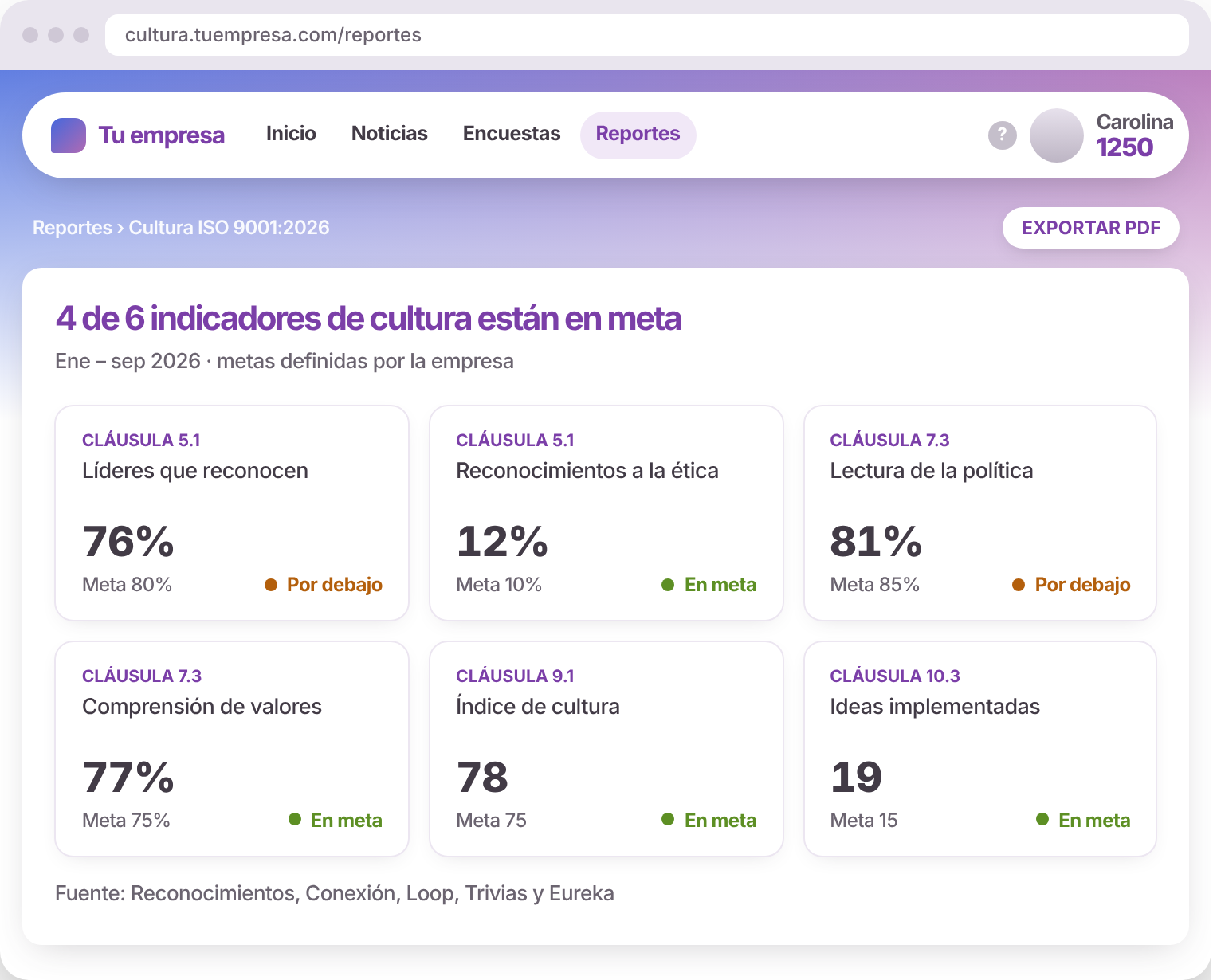
Task: Click the 19 ideas value
Action: pyautogui.click(x=856, y=778)
